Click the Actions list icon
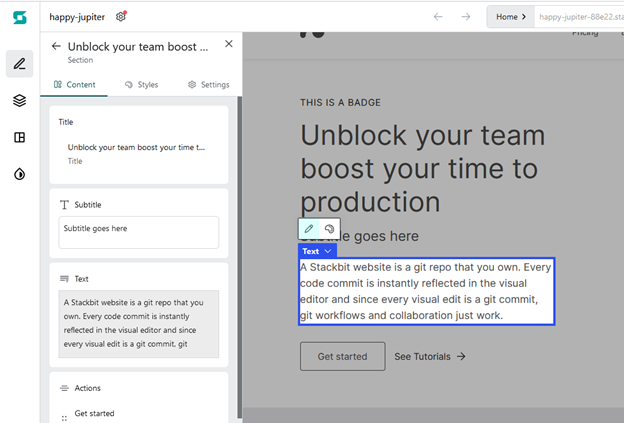The height and width of the screenshot is (423, 624). [64, 388]
